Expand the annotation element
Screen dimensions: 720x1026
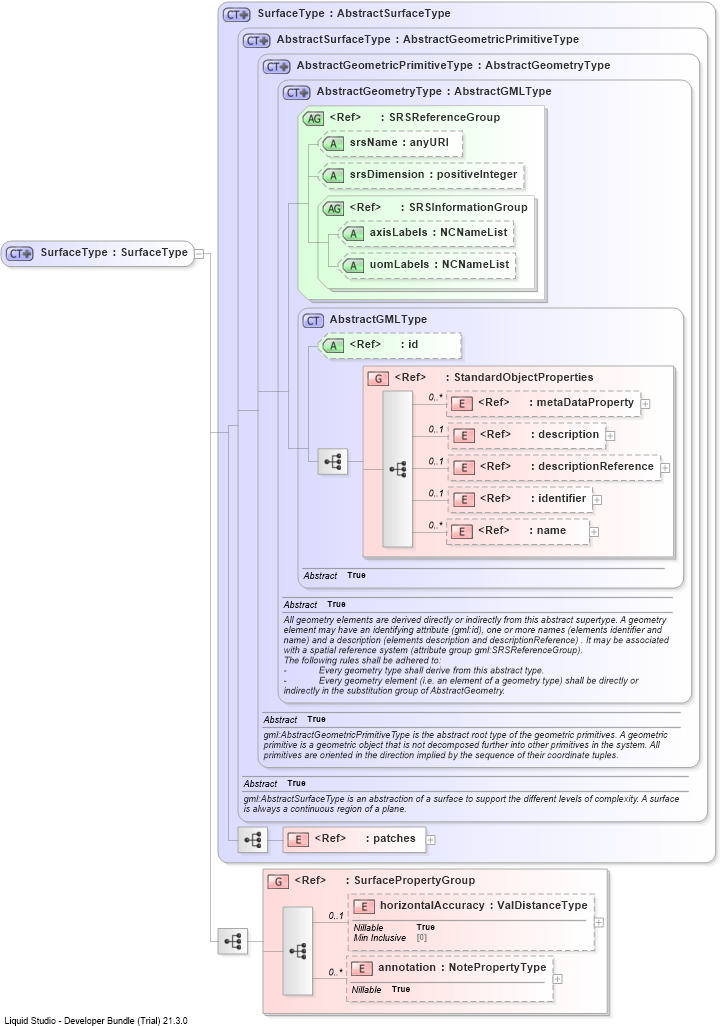click(557, 980)
